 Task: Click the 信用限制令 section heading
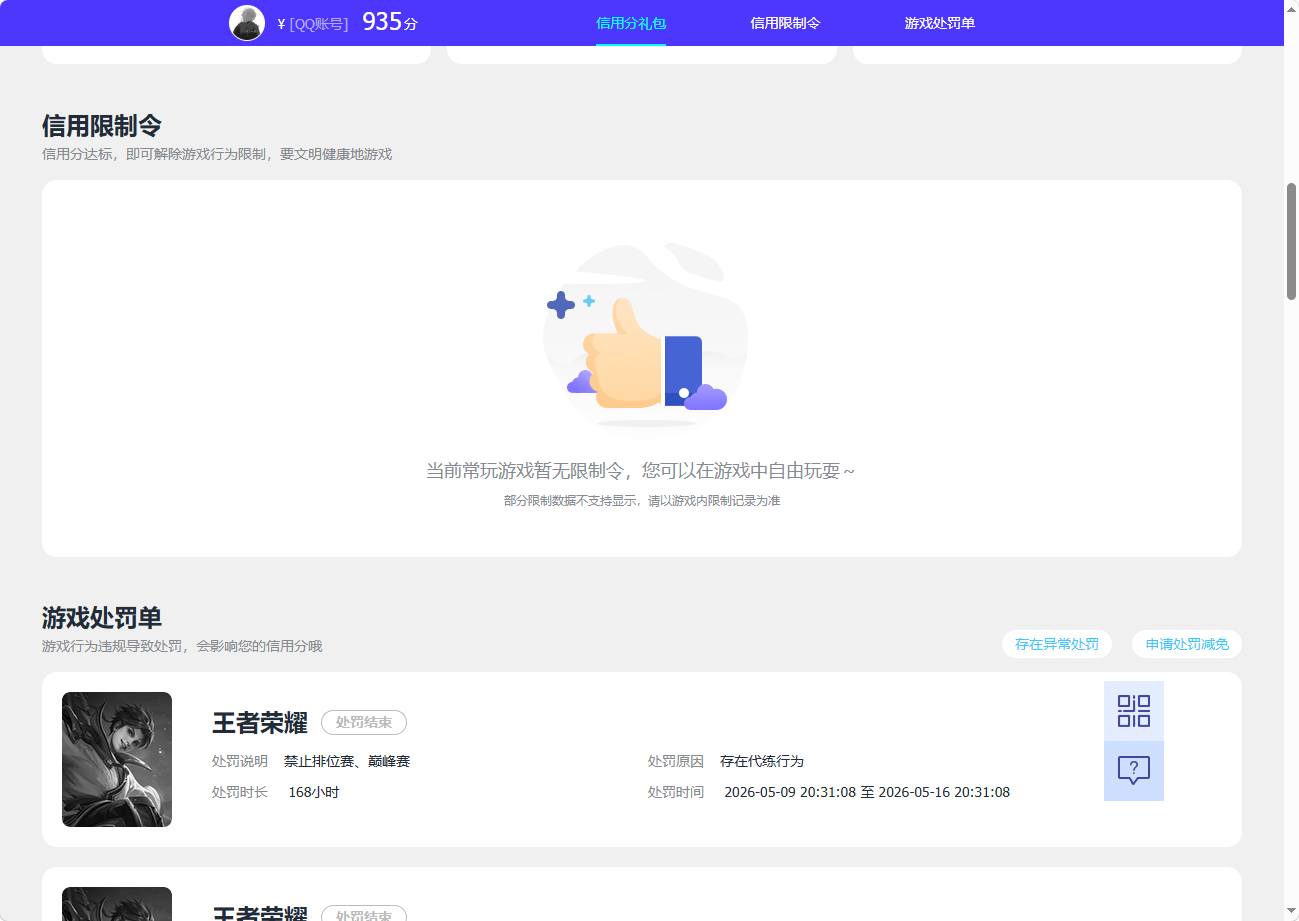click(102, 126)
